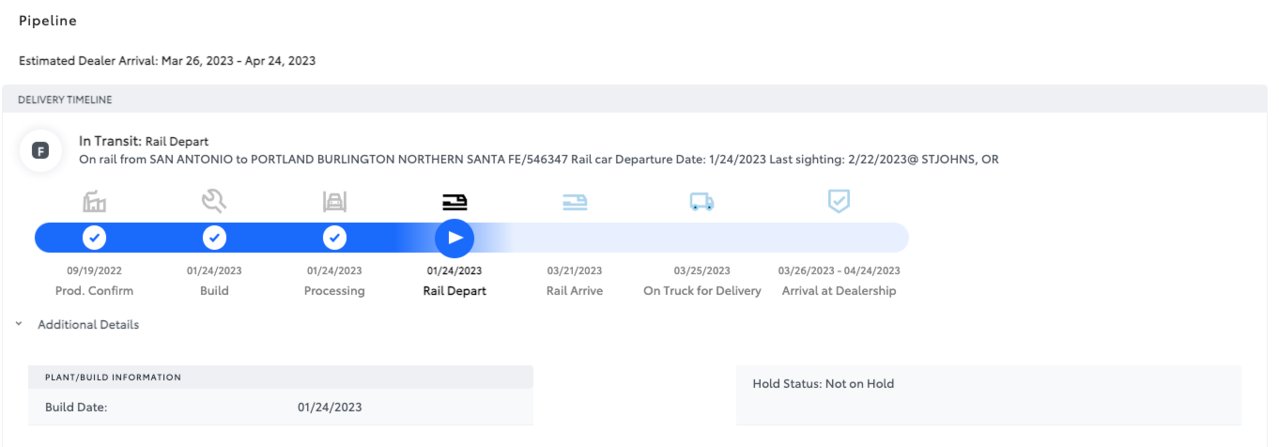Click the Arrival at Dealership label
This screenshot has height=447, width=1279.
coord(839,291)
